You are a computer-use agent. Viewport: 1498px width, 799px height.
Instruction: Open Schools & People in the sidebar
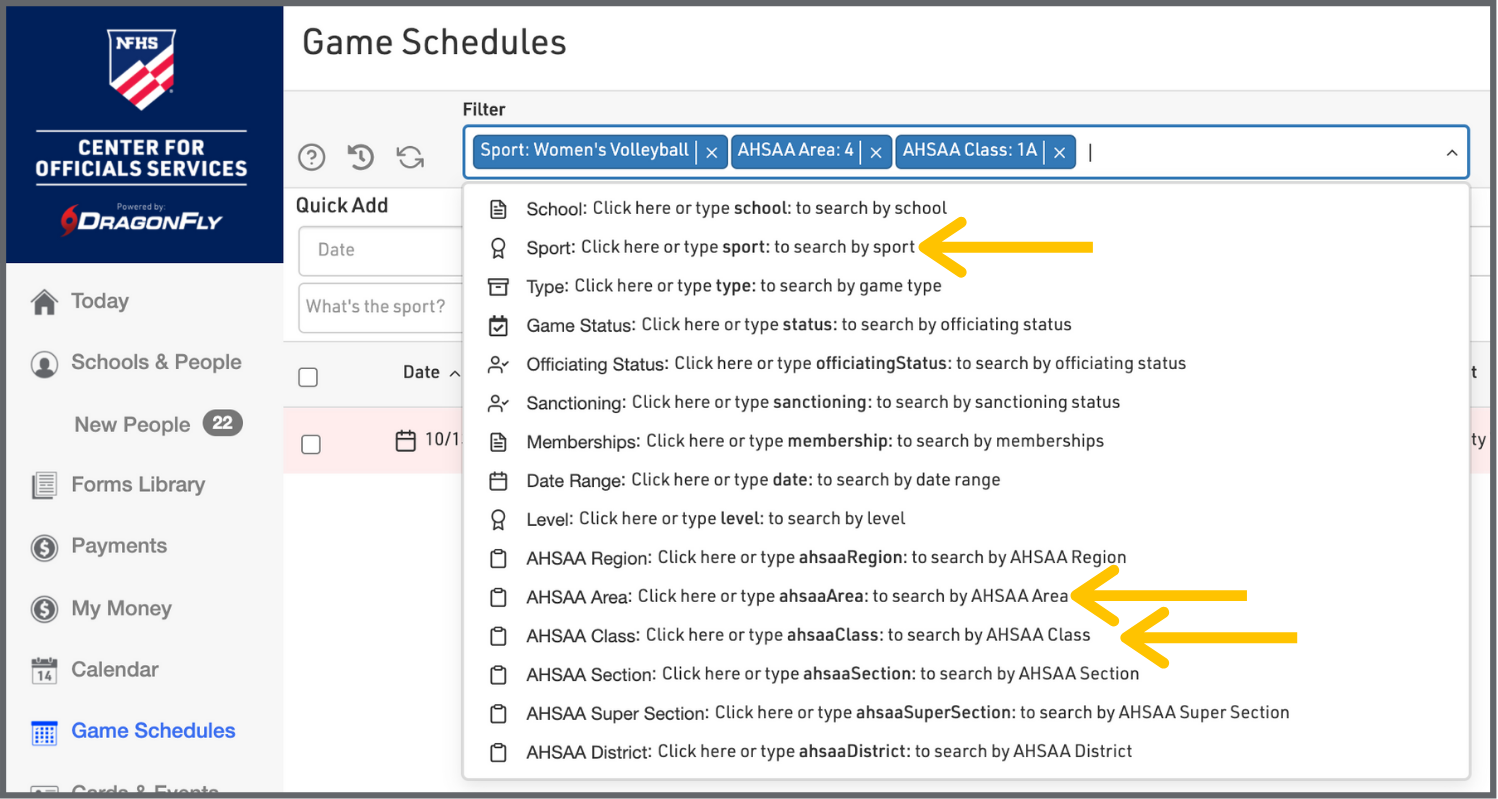(155, 363)
